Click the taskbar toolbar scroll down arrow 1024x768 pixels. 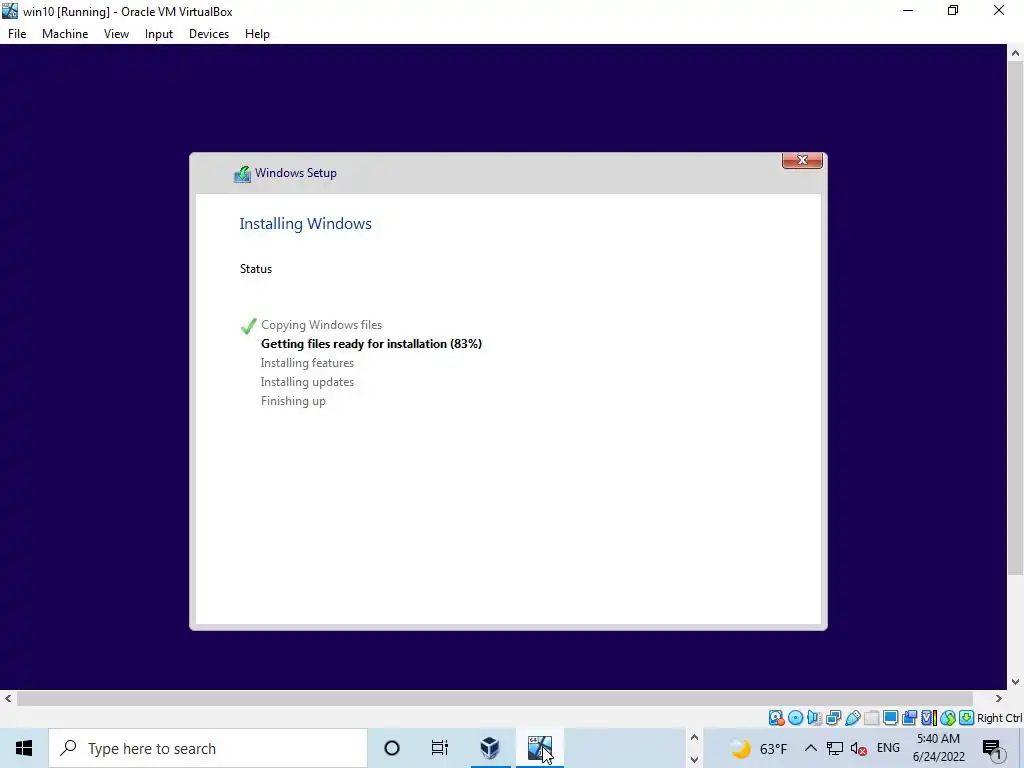[694, 760]
